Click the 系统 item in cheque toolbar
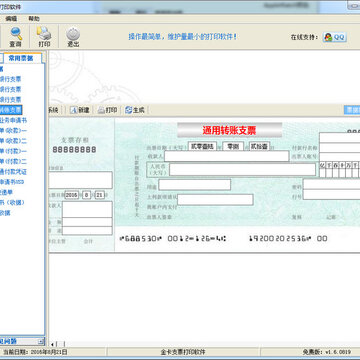 click(x=53, y=110)
